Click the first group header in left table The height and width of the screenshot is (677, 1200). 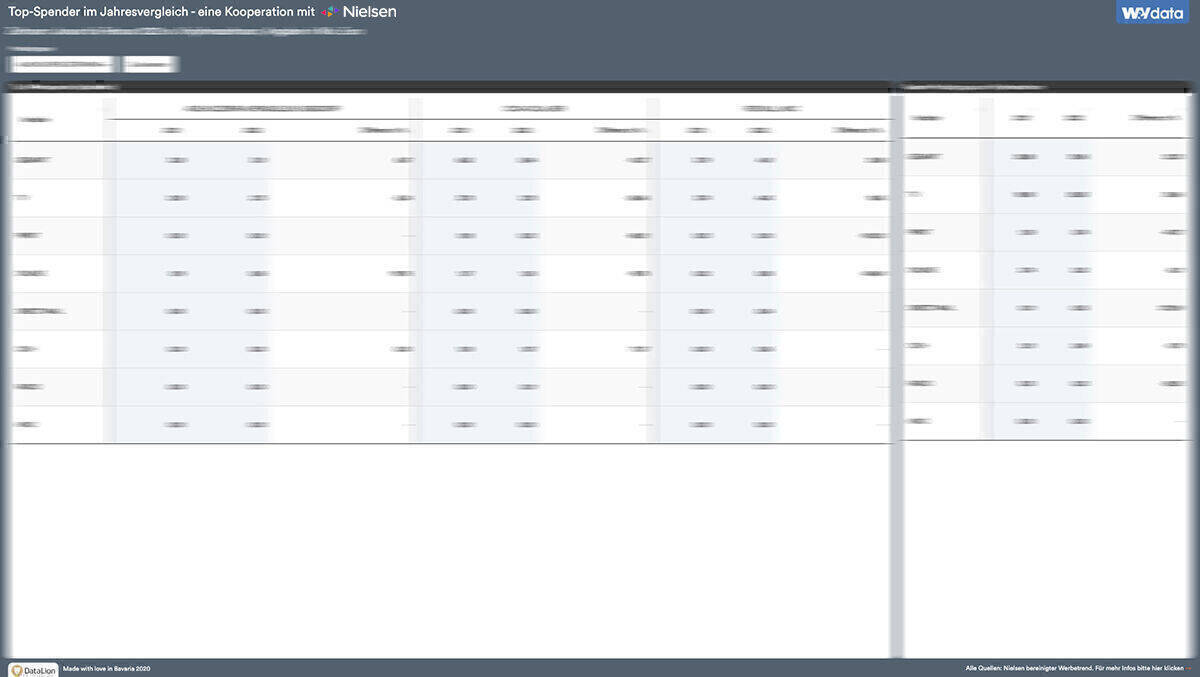(262, 108)
